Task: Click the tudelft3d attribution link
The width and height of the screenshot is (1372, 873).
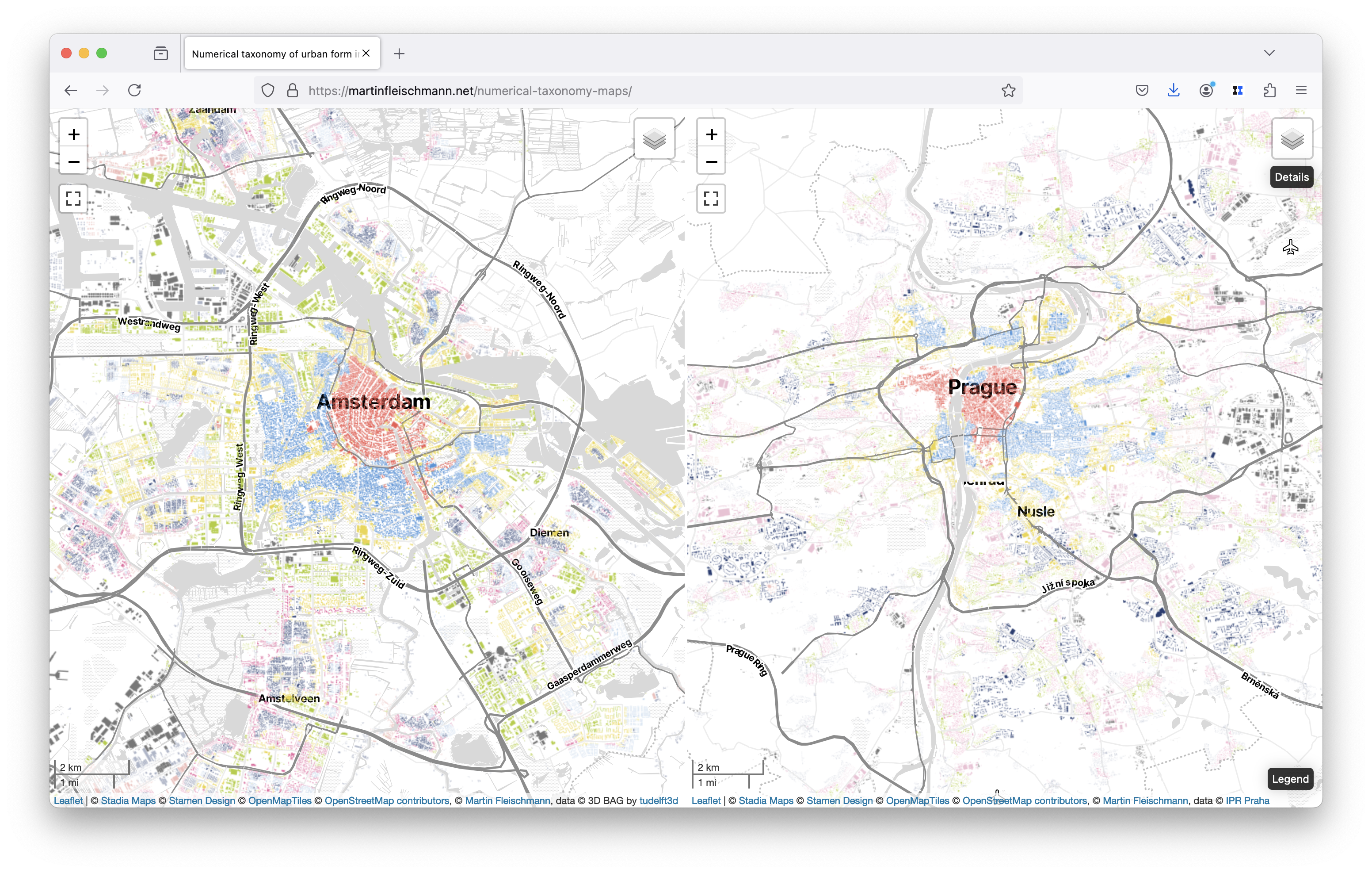Action: coord(658,800)
